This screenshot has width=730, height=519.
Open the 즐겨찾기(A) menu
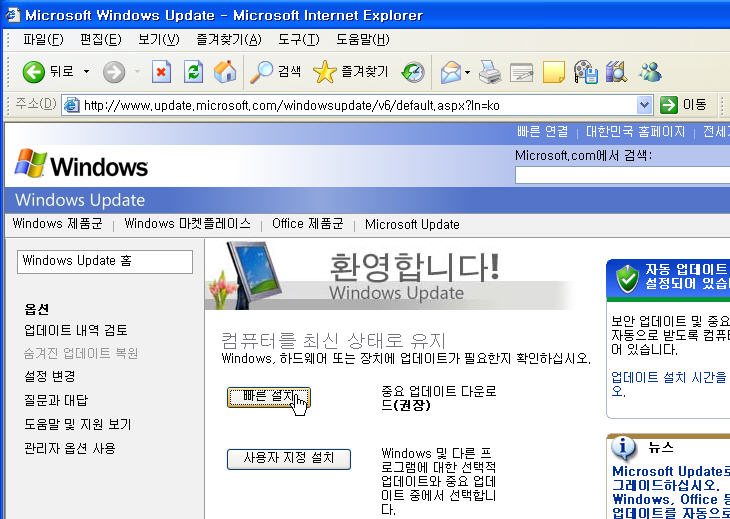[229, 40]
